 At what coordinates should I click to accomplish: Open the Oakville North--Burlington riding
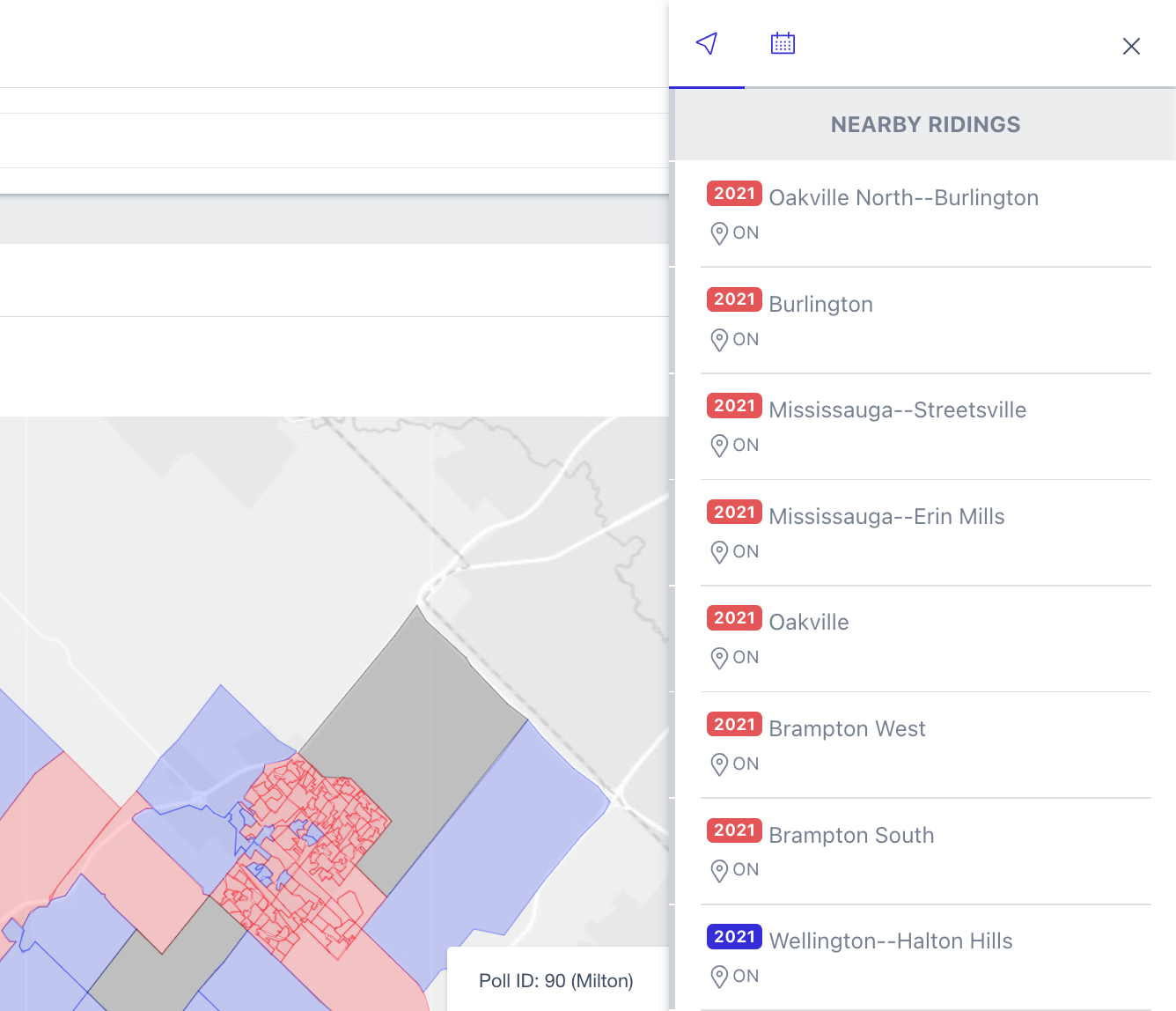click(904, 197)
